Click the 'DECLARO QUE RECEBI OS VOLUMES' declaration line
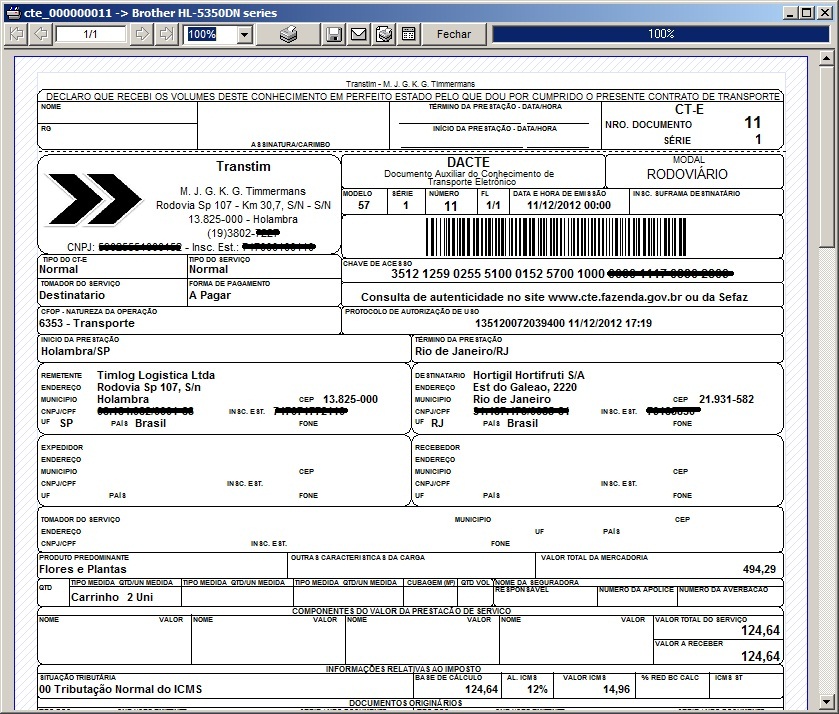 (x=413, y=96)
